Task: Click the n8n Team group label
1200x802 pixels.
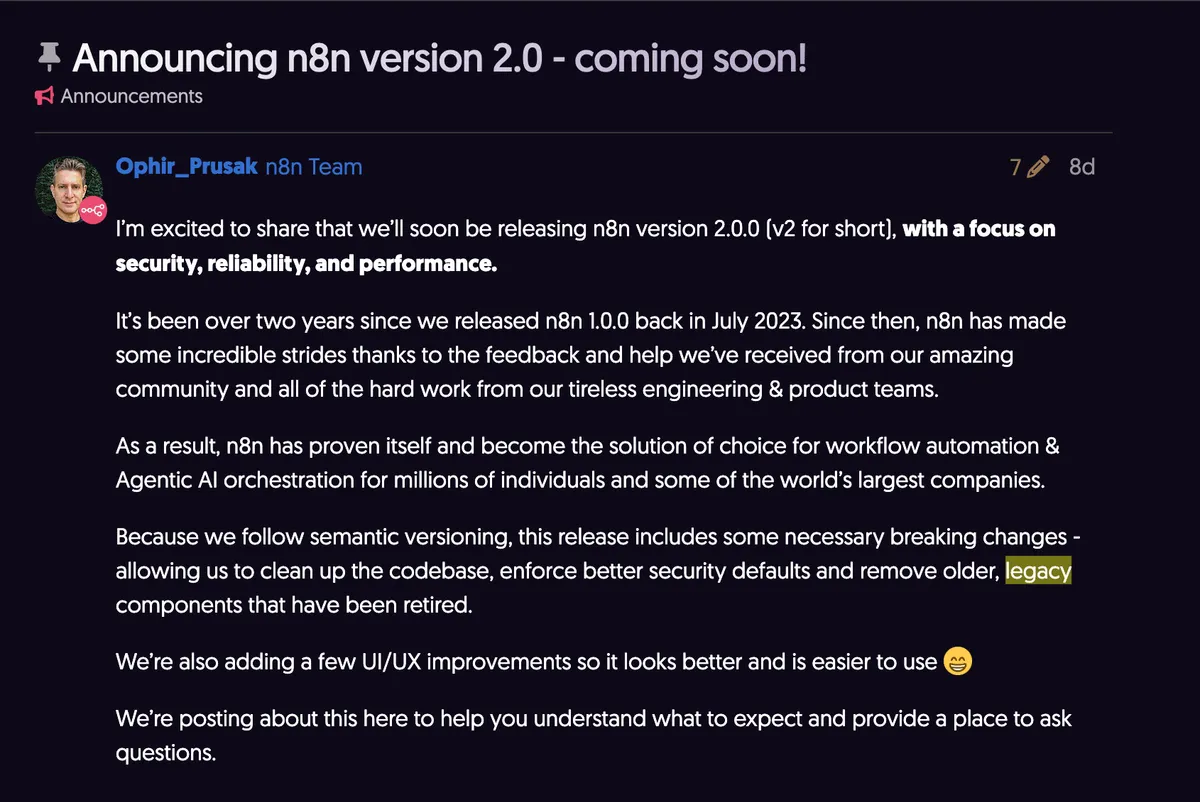Action: (x=314, y=166)
